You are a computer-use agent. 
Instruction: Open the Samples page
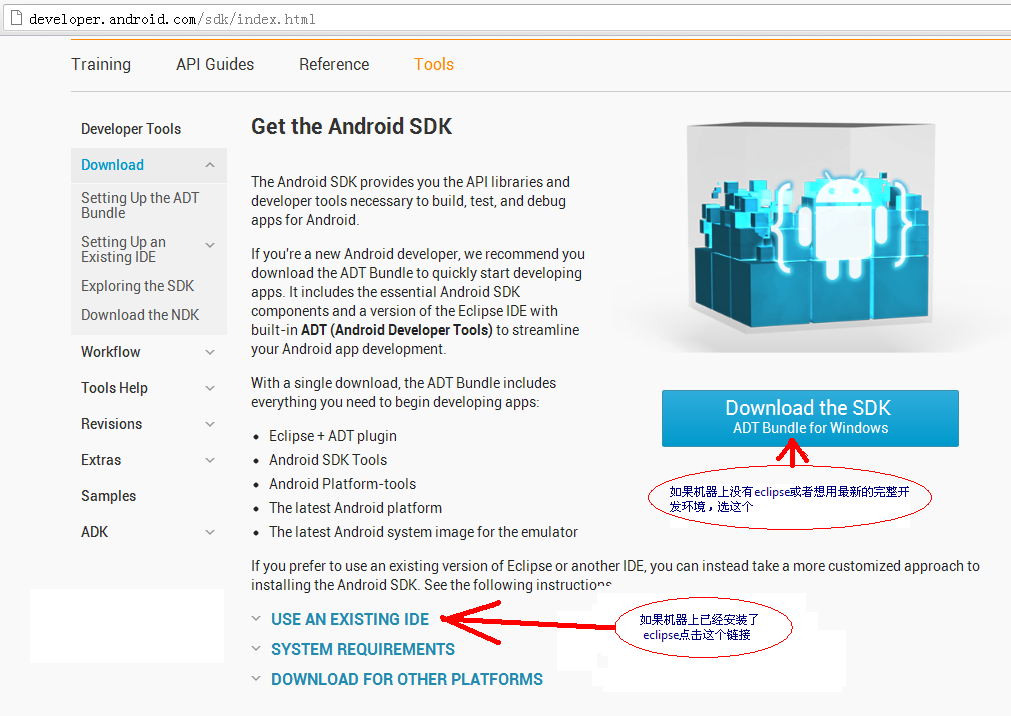pos(108,496)
